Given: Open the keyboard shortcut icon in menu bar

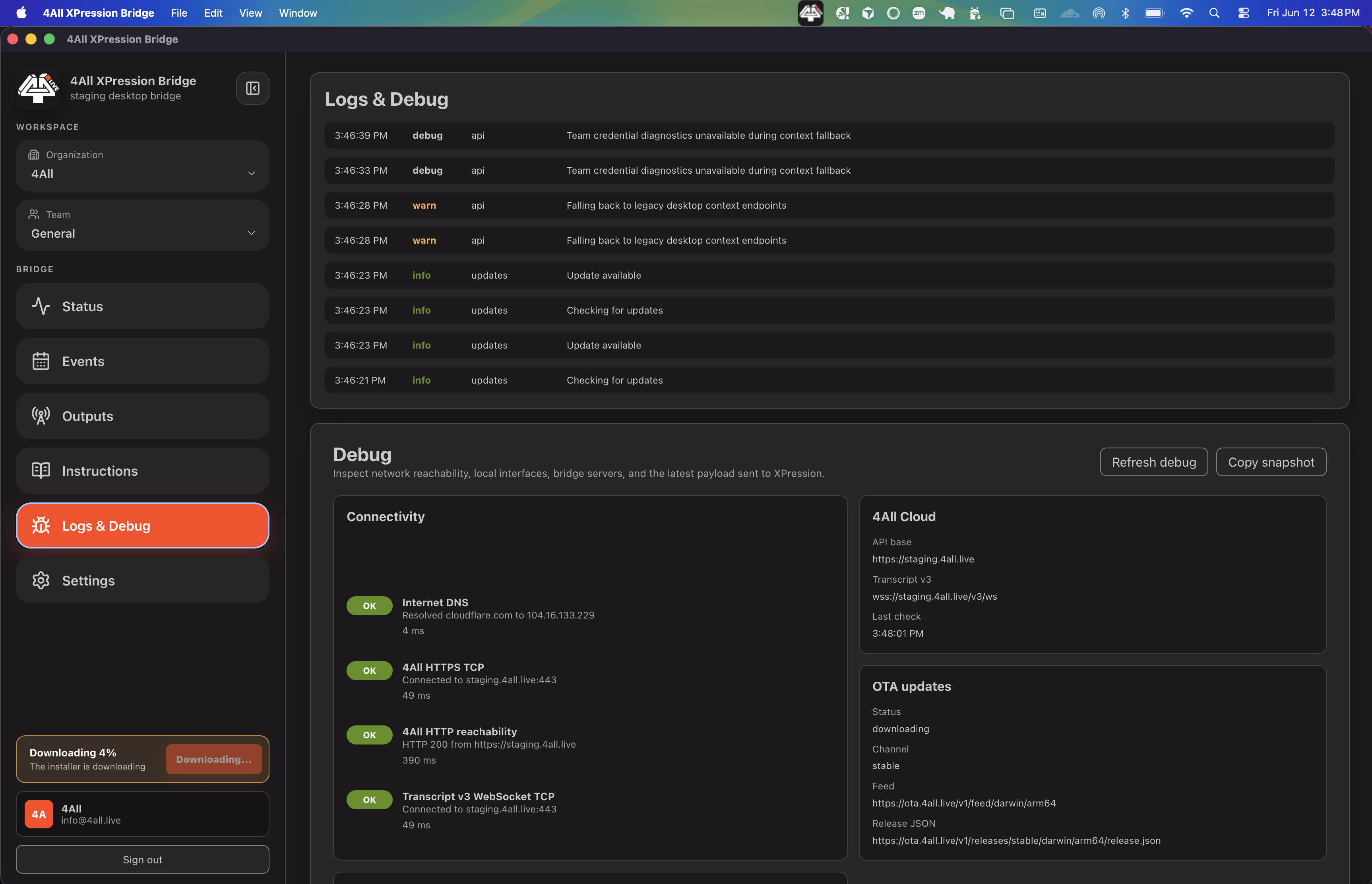Looking at the screenshot, I should coord(1040,13).
